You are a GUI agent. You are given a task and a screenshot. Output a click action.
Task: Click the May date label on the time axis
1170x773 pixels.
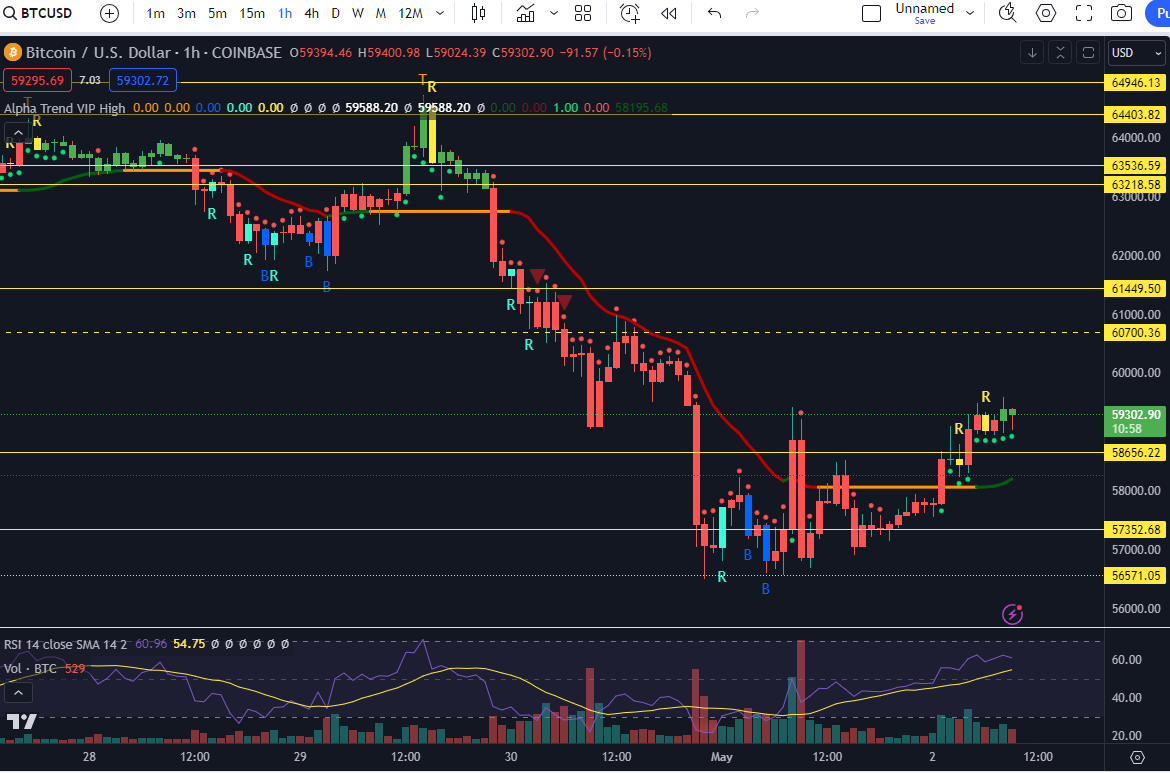722,757
